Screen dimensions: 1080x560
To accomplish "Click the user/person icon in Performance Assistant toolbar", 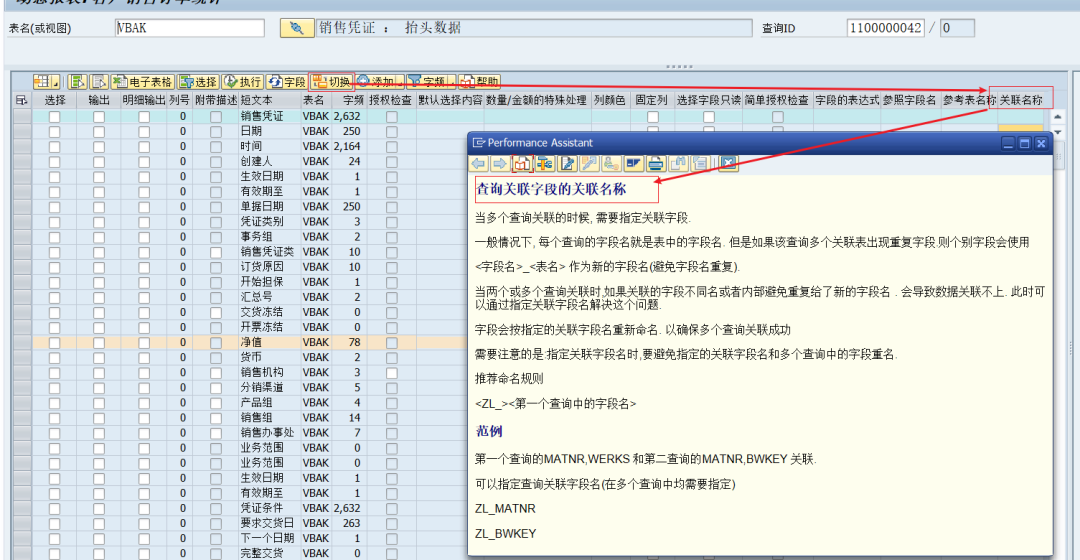I will tap(611, 163).
